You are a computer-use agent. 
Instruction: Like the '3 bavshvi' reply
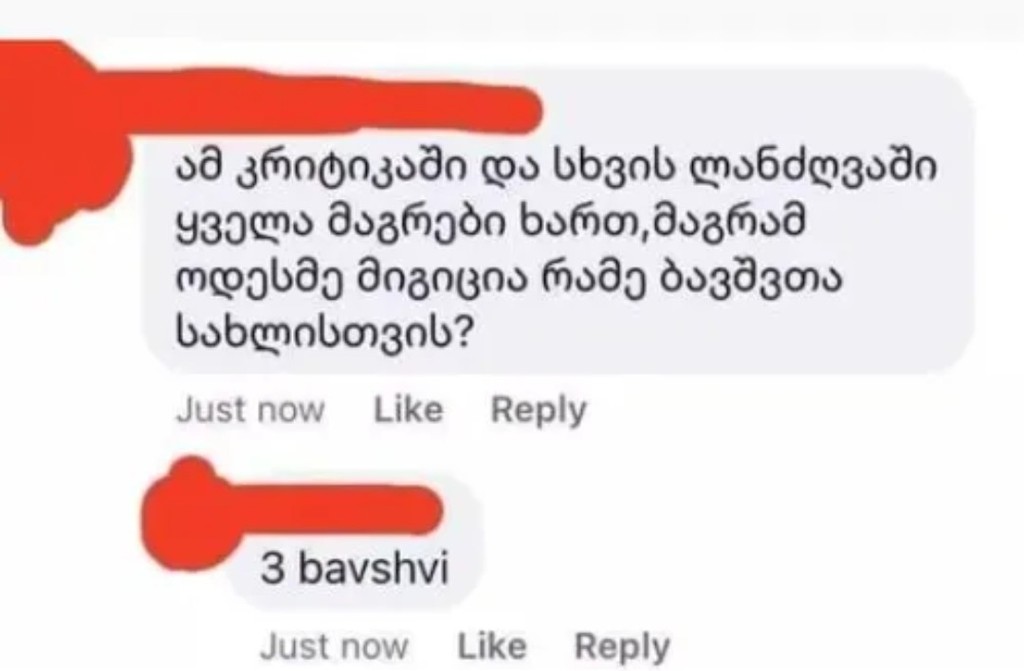tap(492, 647)
